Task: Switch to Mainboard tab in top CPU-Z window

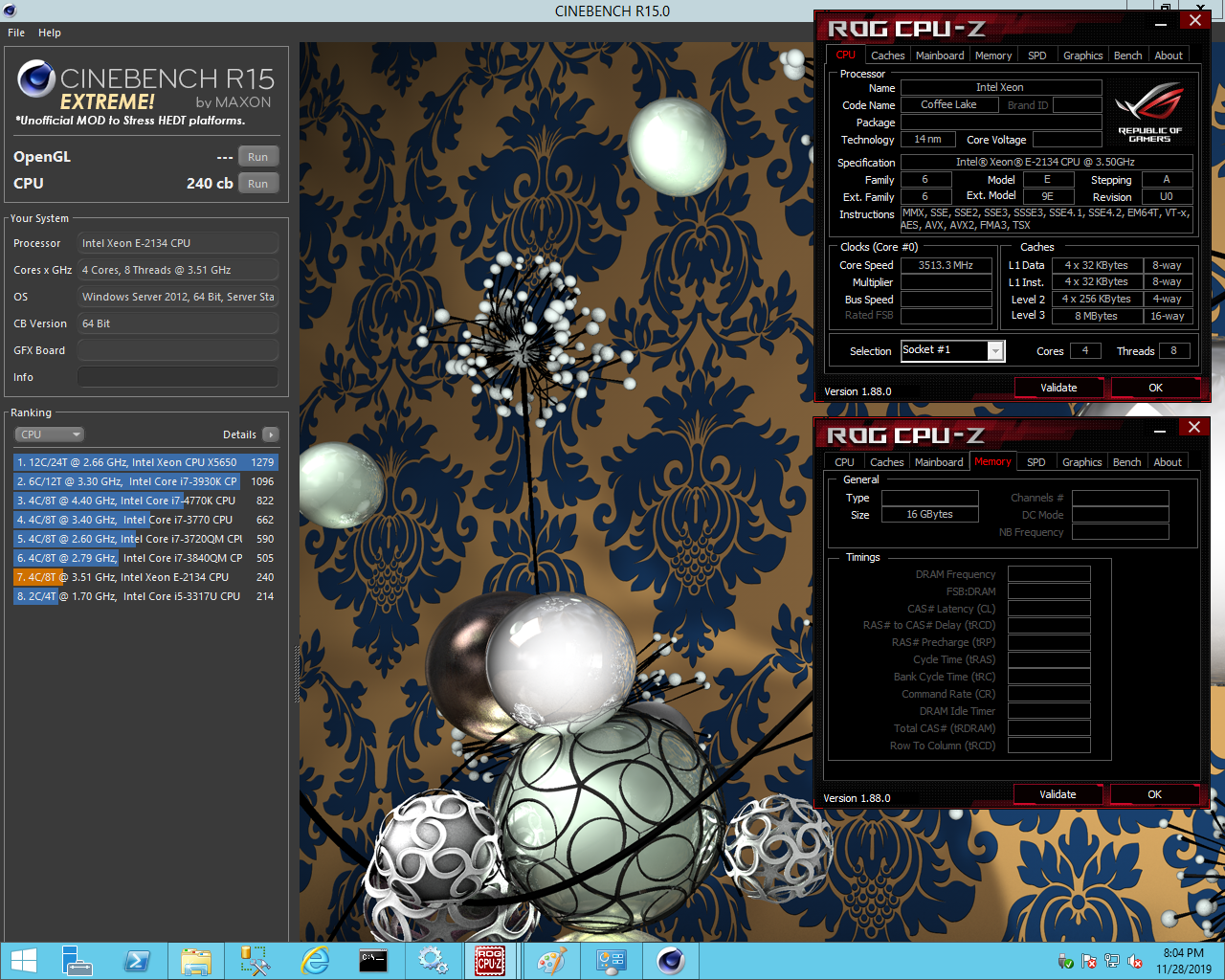Action: click(940, 56)
